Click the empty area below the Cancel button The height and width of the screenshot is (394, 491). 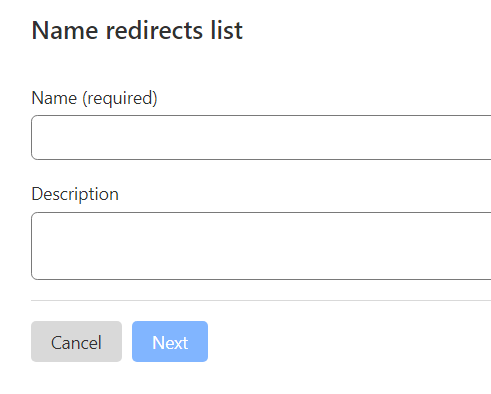tap(76, 378)
